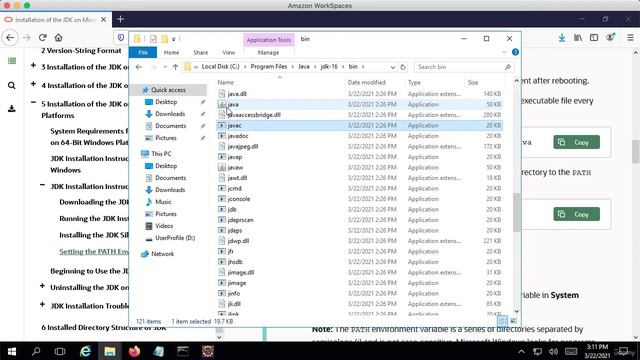The image size is (640, 360).
Task: Expand JDK Installation Troubleshooting section
Action: click(42, 304)
